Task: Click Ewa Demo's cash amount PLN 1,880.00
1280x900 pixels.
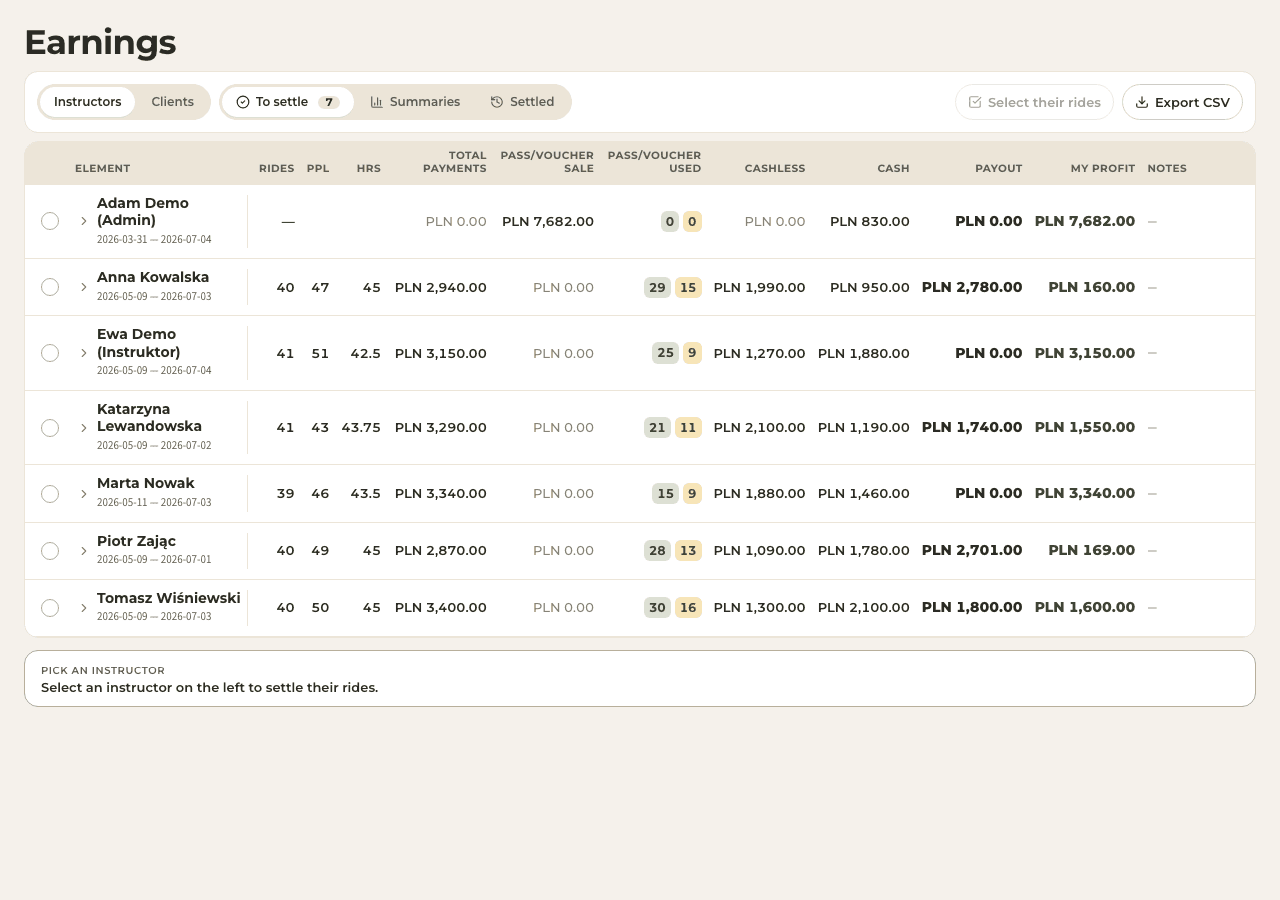Action: [x=864, y=354]
